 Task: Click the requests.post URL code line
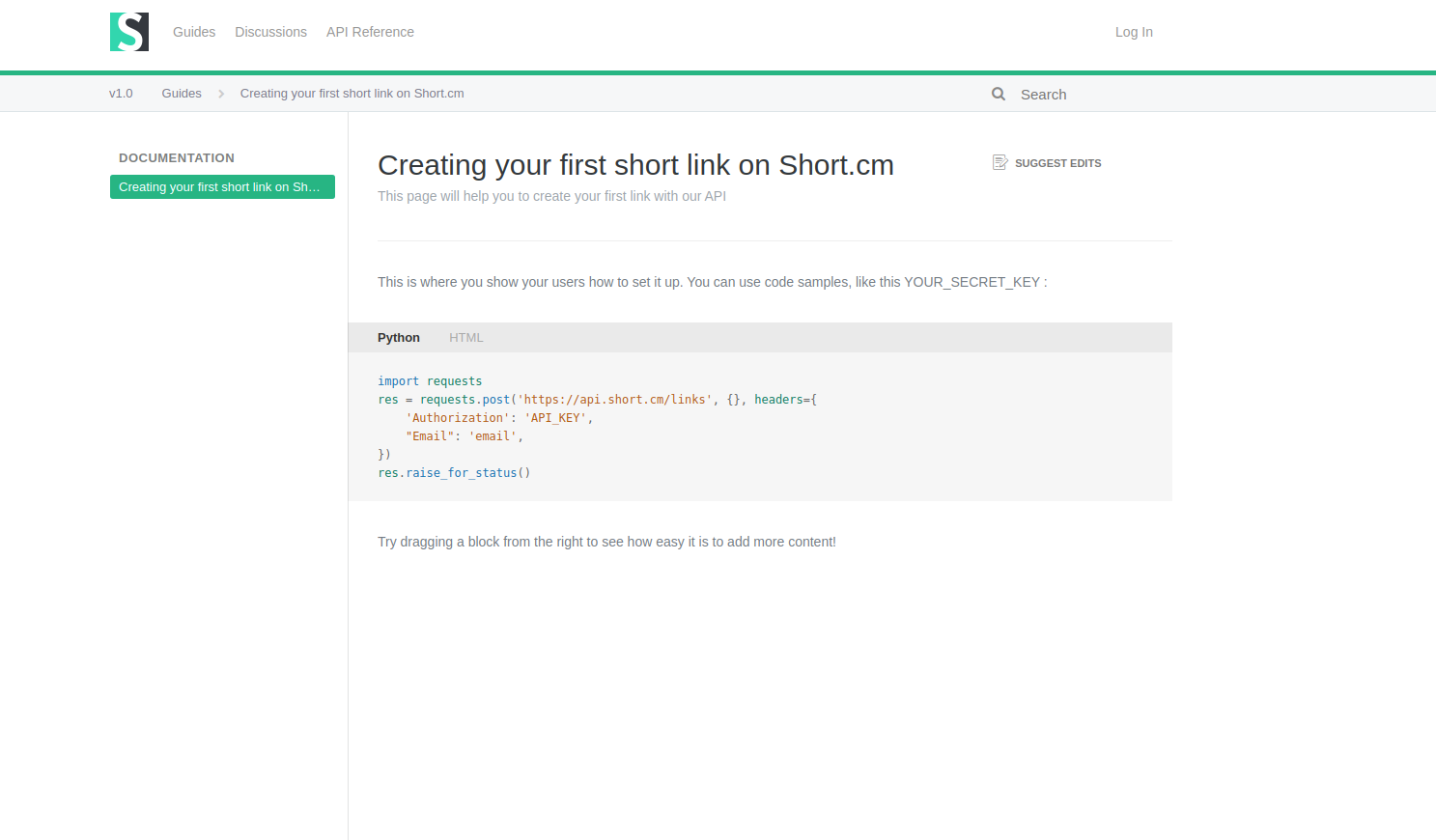pos(597,400)
